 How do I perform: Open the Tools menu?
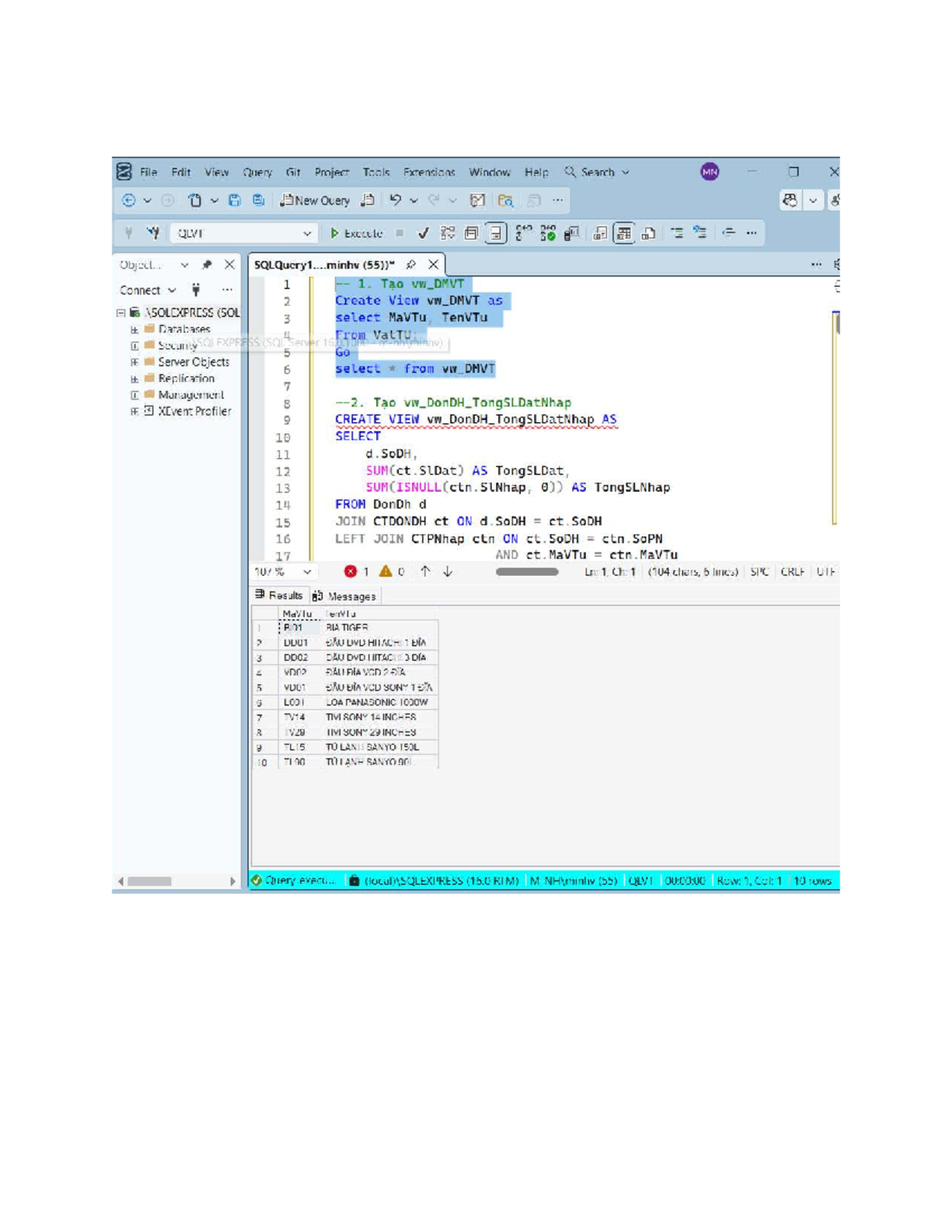[376, 172]
